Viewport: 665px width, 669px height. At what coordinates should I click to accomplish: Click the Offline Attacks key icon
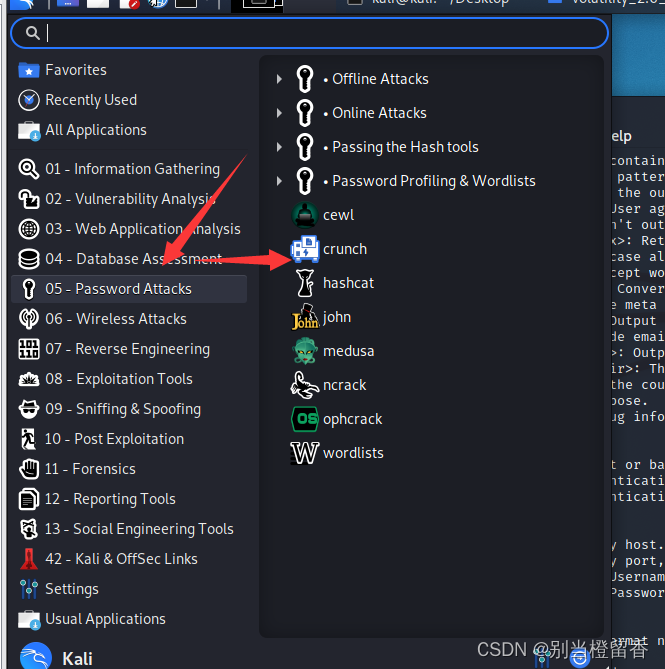305,79
